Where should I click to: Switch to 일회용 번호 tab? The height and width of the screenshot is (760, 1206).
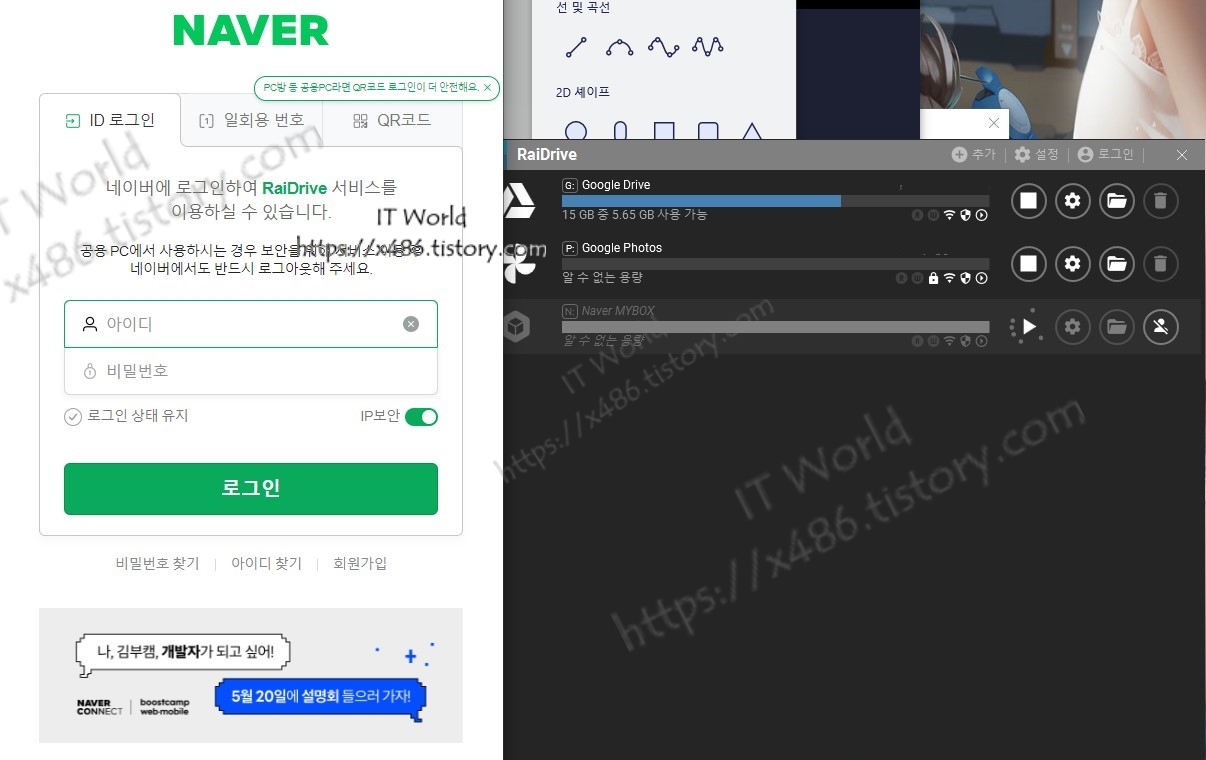pos(251,121)
